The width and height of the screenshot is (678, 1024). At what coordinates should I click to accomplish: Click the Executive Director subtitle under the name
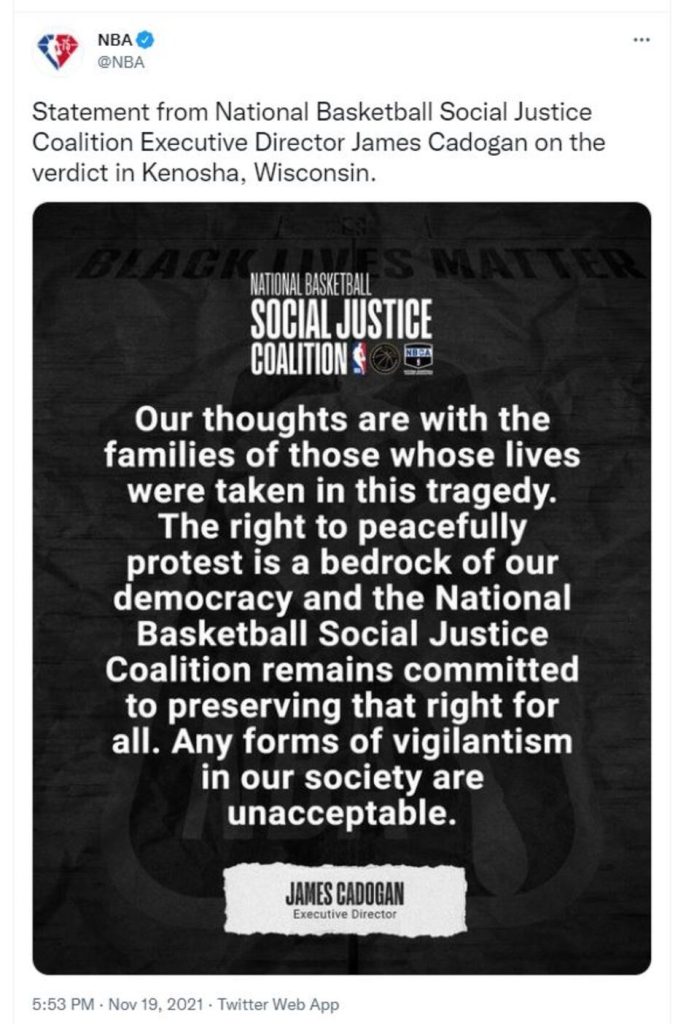coord(340,913)
